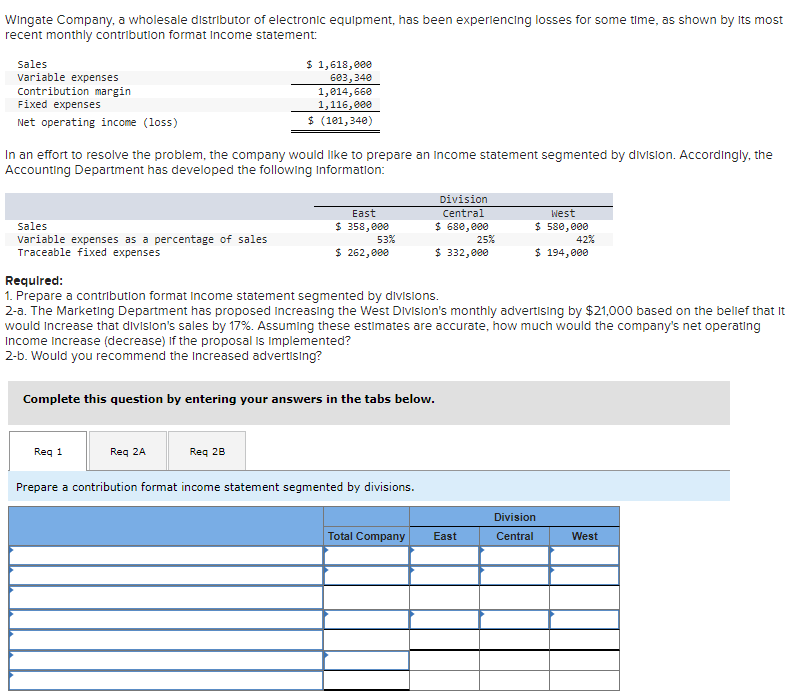
Task: Open third row label dropdown in answer table
Action: [x=166, y=598]
